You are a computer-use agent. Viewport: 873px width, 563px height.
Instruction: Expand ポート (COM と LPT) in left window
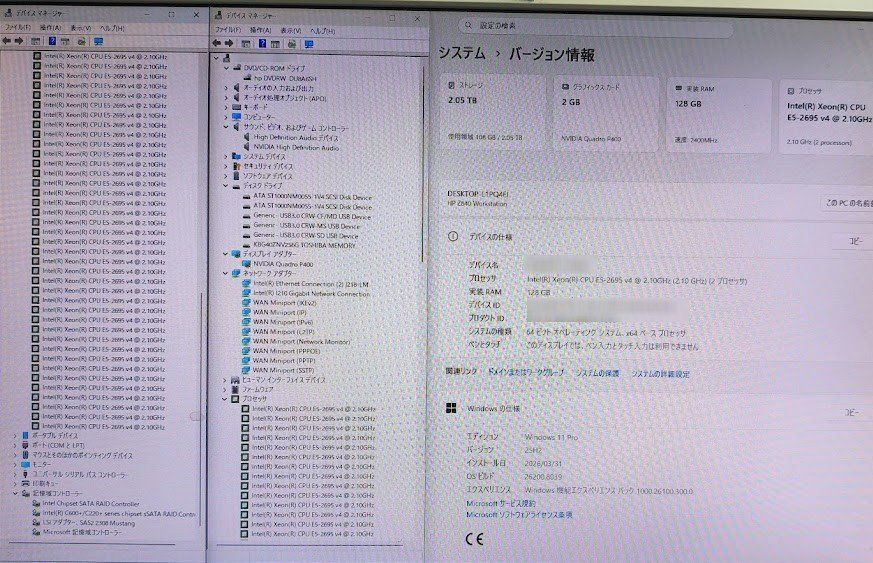[x=16, y=445]
